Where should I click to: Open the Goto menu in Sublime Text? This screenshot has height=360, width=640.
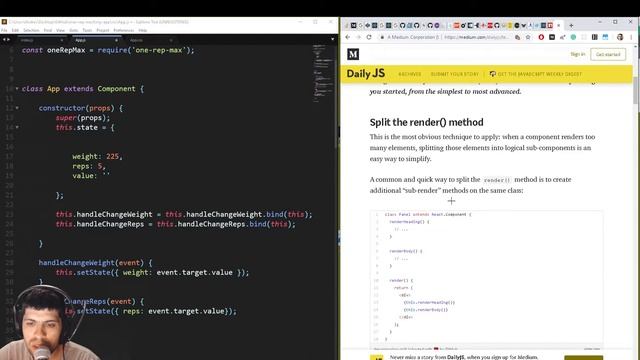point(73,30)
